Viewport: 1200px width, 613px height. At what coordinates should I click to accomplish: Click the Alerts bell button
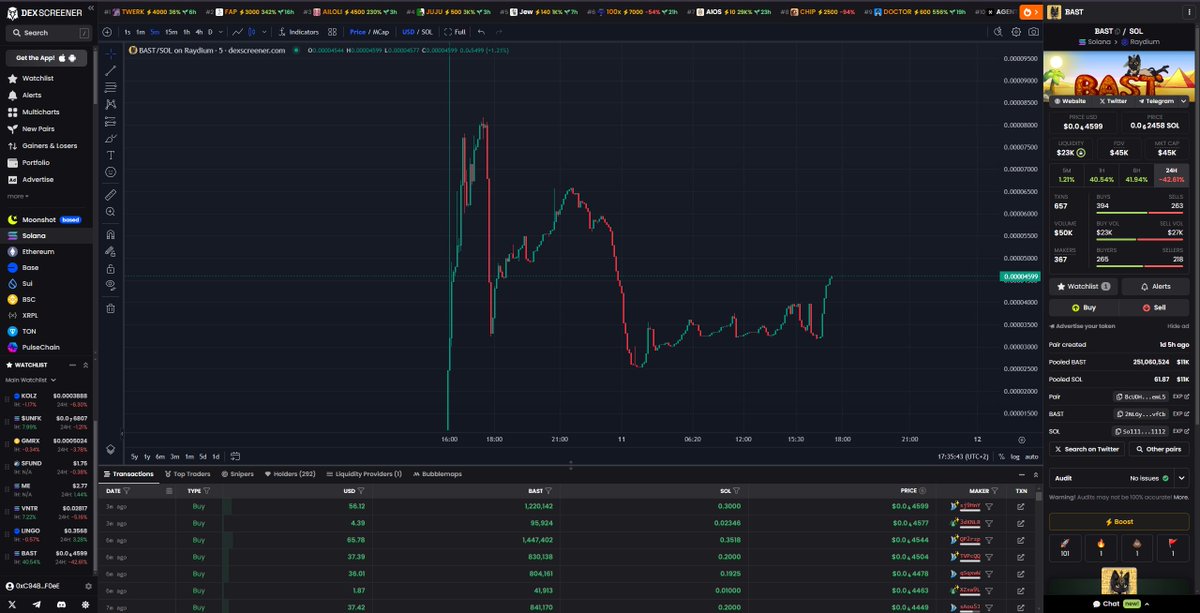click(1156, 286)
